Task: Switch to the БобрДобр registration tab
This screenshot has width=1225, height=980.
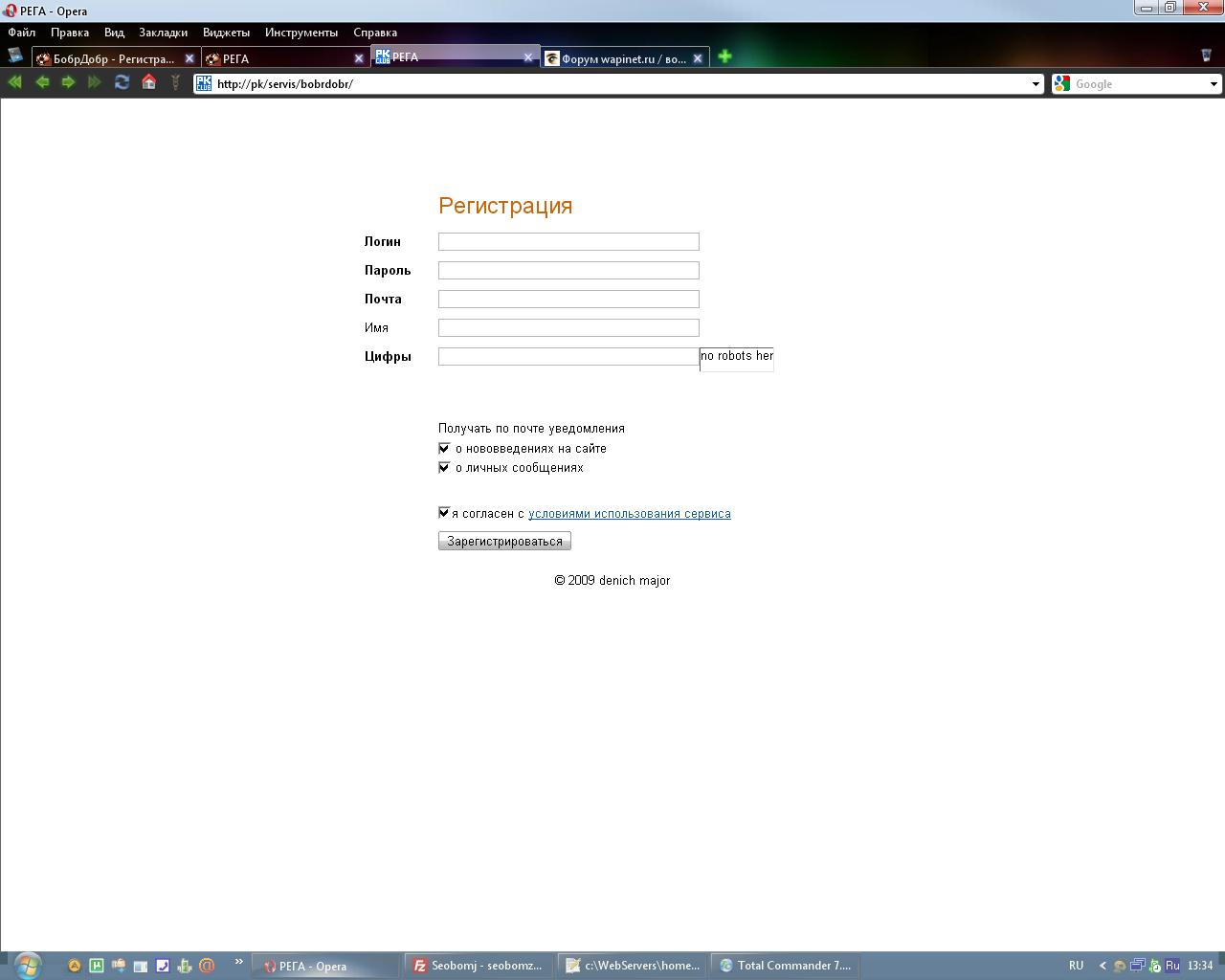Action: click(x=113, y=58)
